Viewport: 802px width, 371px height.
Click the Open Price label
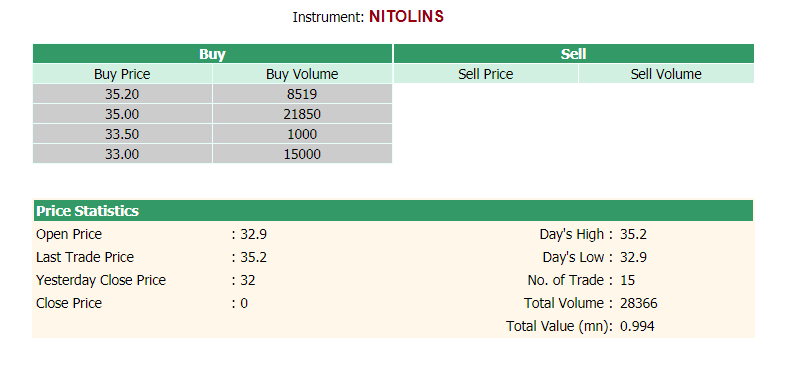pos(69,234)
